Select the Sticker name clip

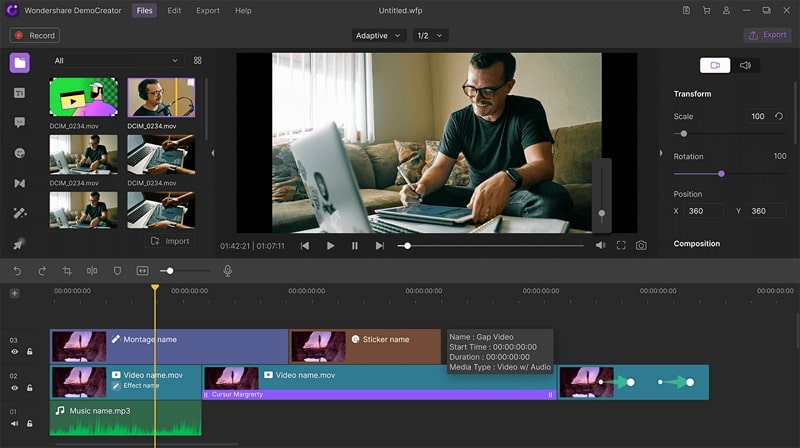coord(365,346)
